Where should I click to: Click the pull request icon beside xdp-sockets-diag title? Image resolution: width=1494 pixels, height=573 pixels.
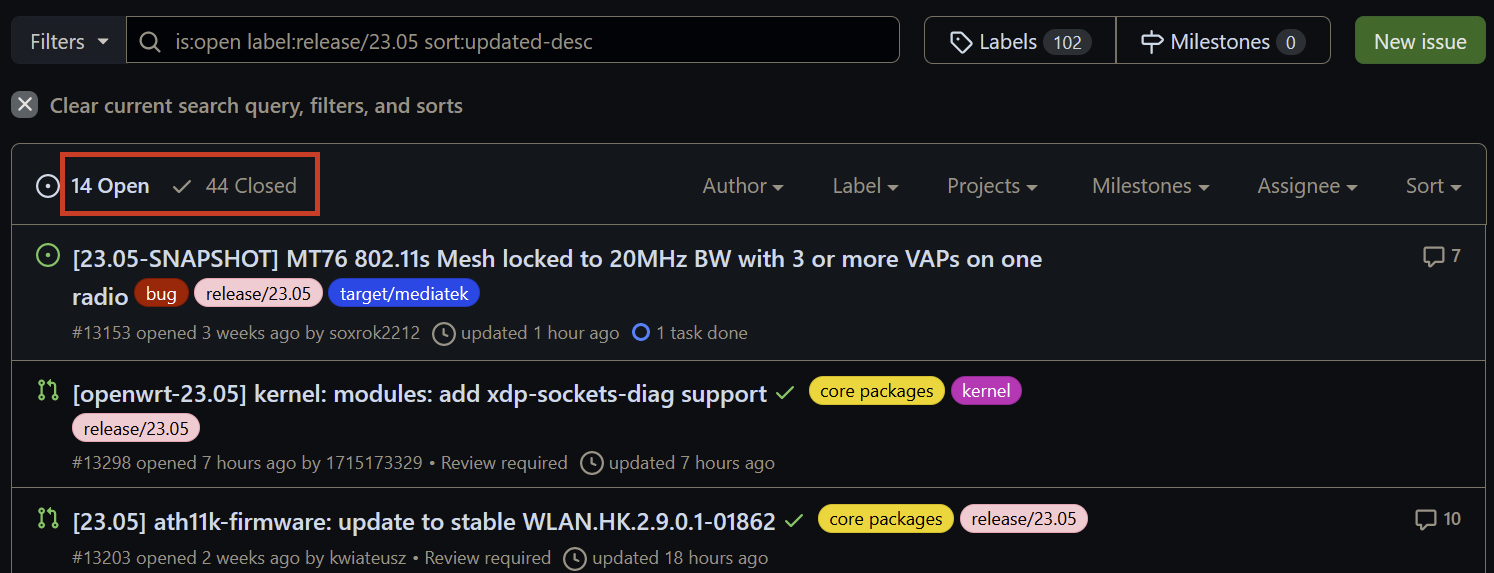(x=47, y=391)
